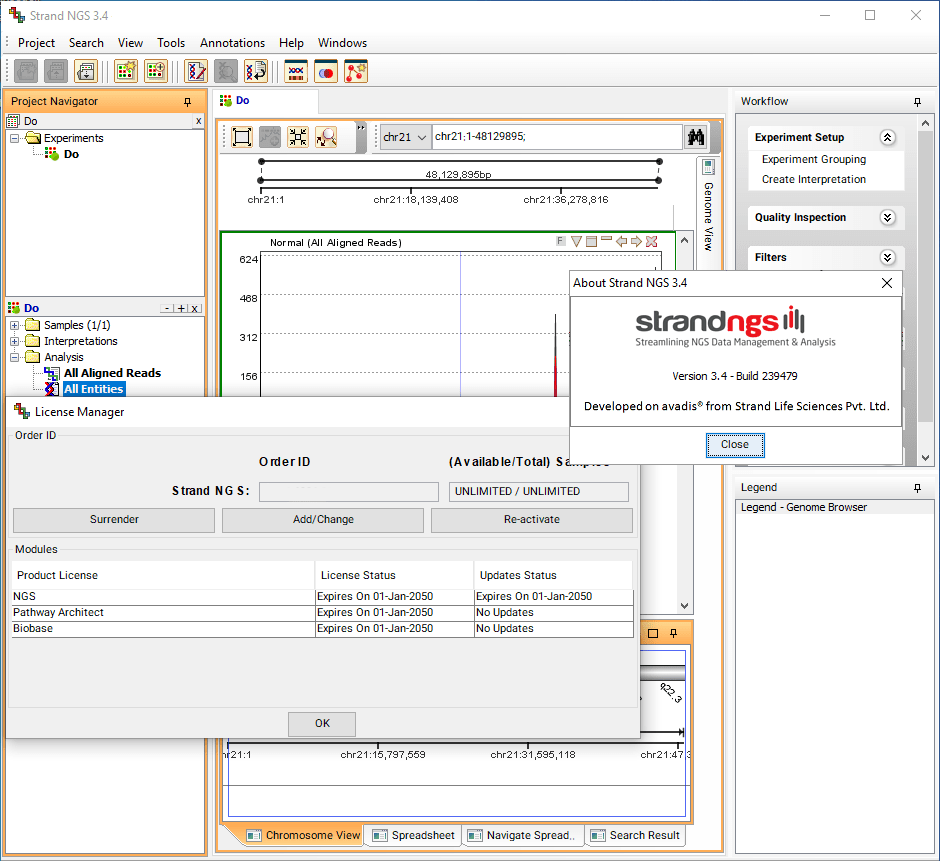Click the chr21:1-48129895 location field

click(x=557, y=137)
